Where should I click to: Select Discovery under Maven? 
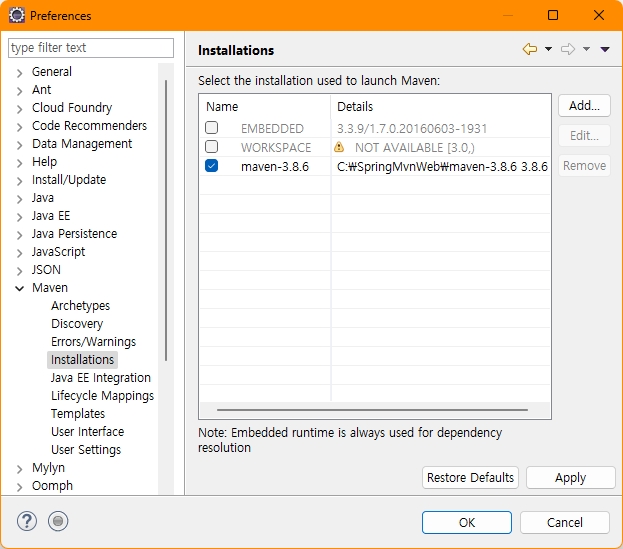pyautogui.click(x=77, y=323)
